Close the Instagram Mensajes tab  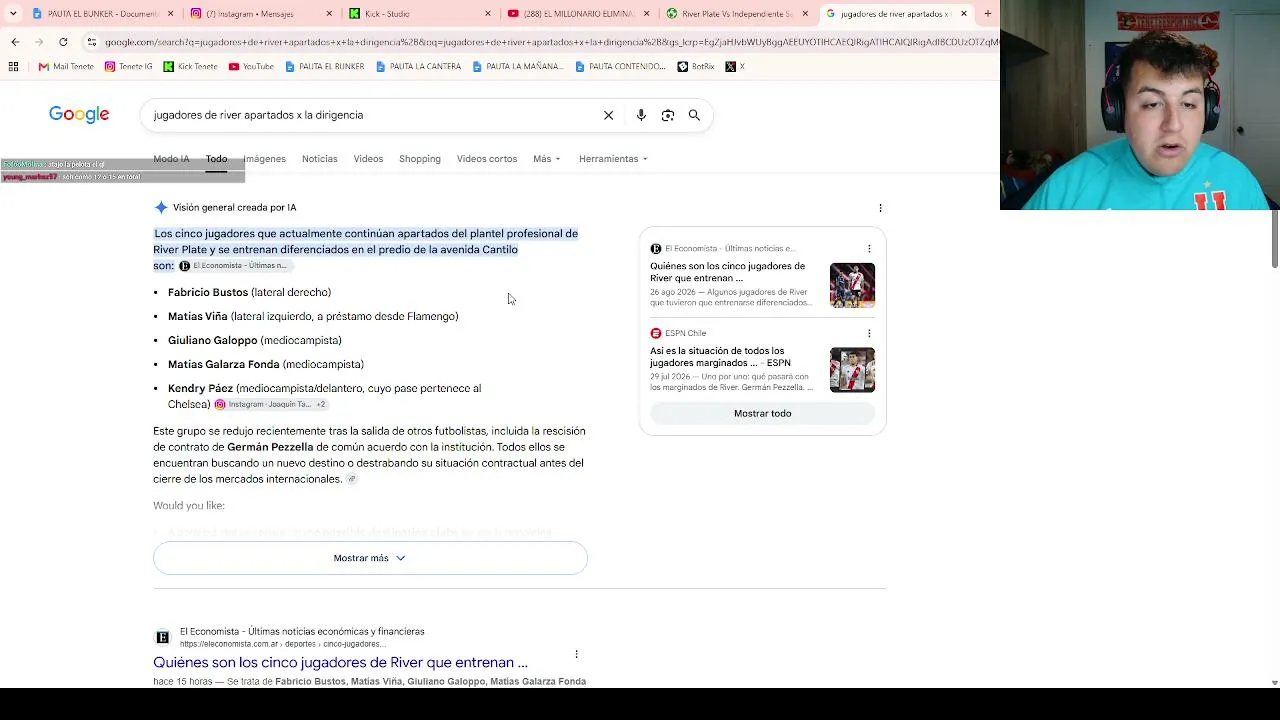[x=330, y=14]
